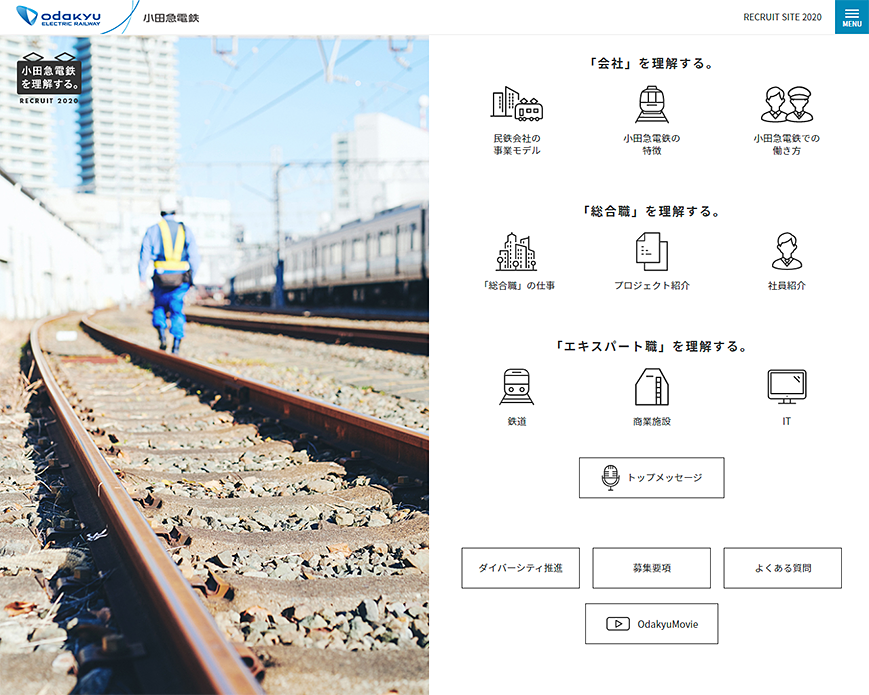
Task: Open the hamburger MENU button
Action: (x=851, y=17)
